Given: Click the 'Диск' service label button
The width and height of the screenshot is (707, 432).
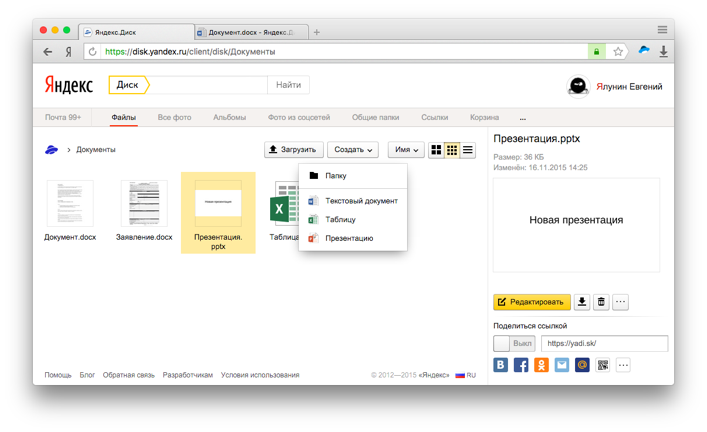Looking at the screenshot, I should click(x=129, y=85).
